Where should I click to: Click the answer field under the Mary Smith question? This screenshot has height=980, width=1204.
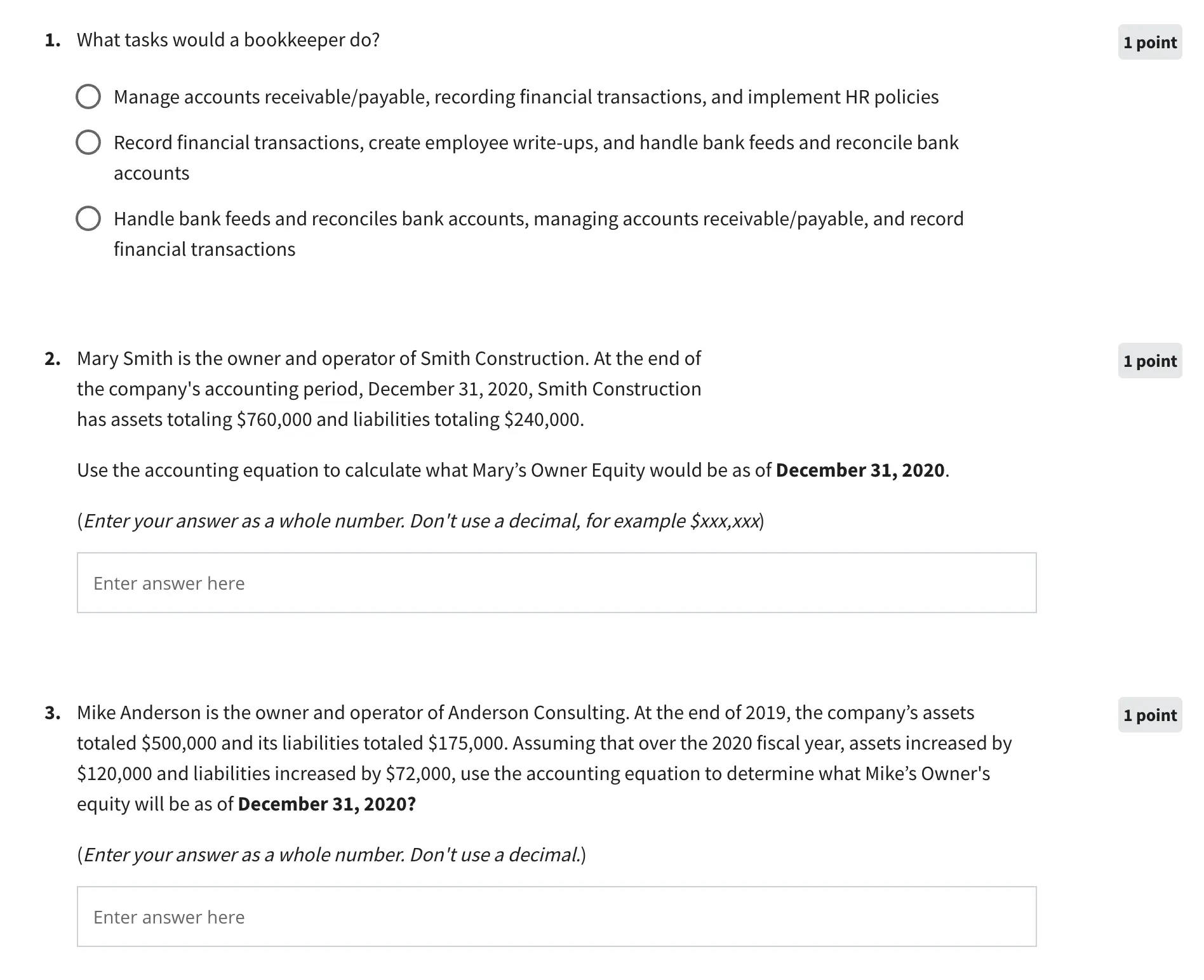tap(556, 583)
